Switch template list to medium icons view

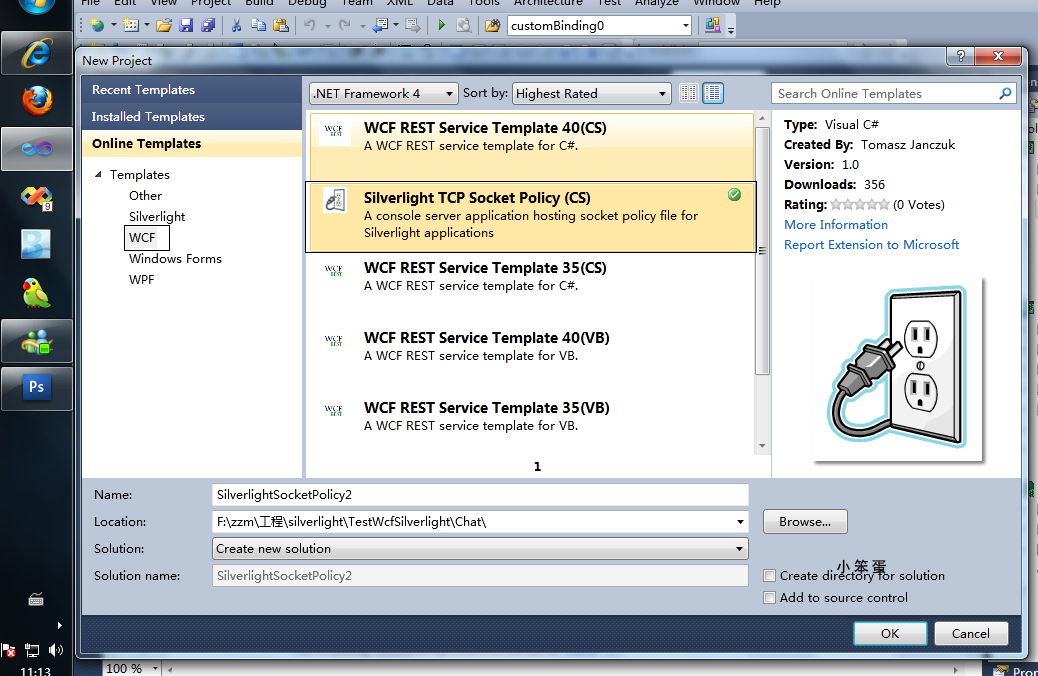coord(713,93)
